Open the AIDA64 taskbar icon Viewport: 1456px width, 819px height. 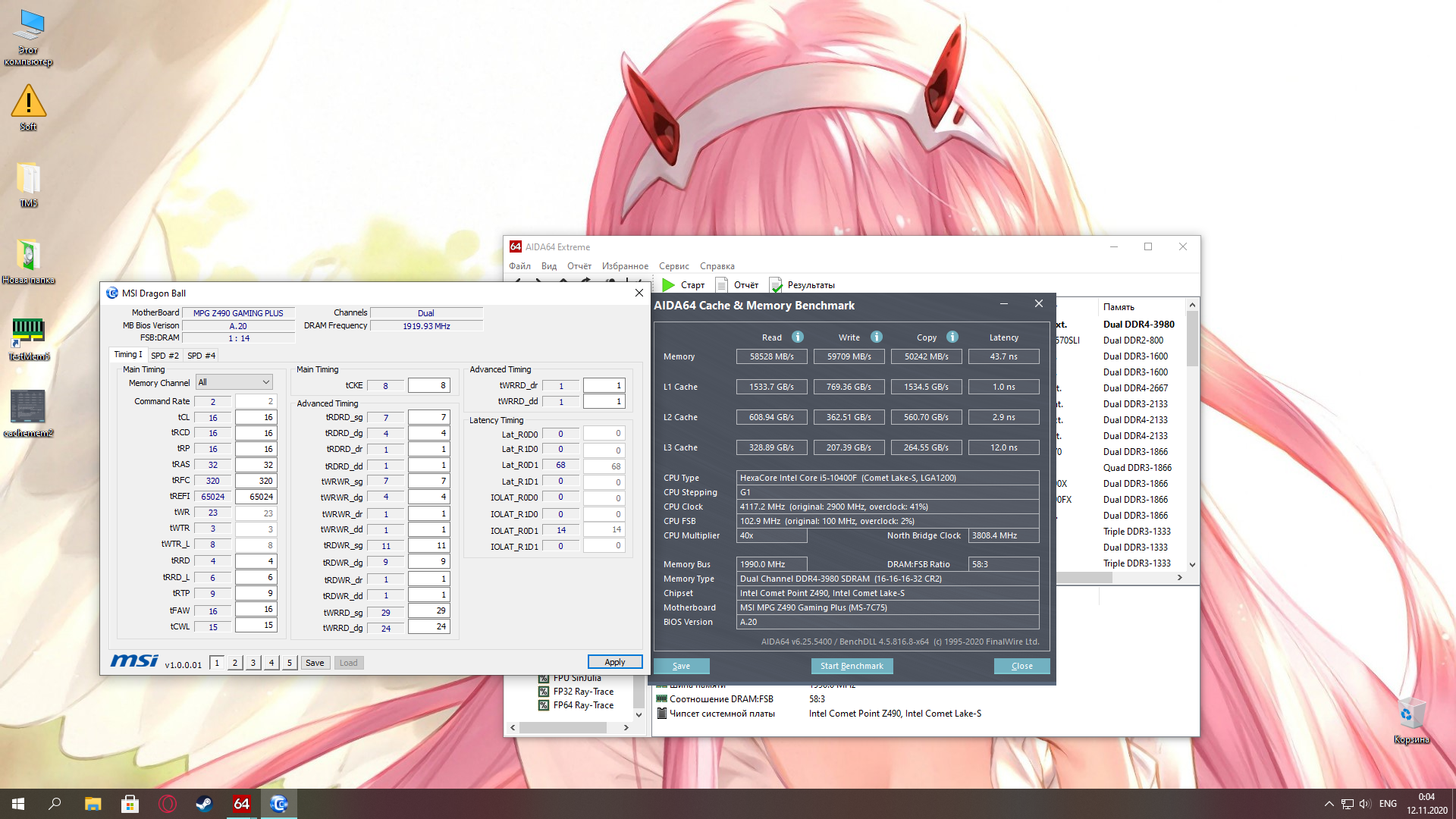[241, 804]
